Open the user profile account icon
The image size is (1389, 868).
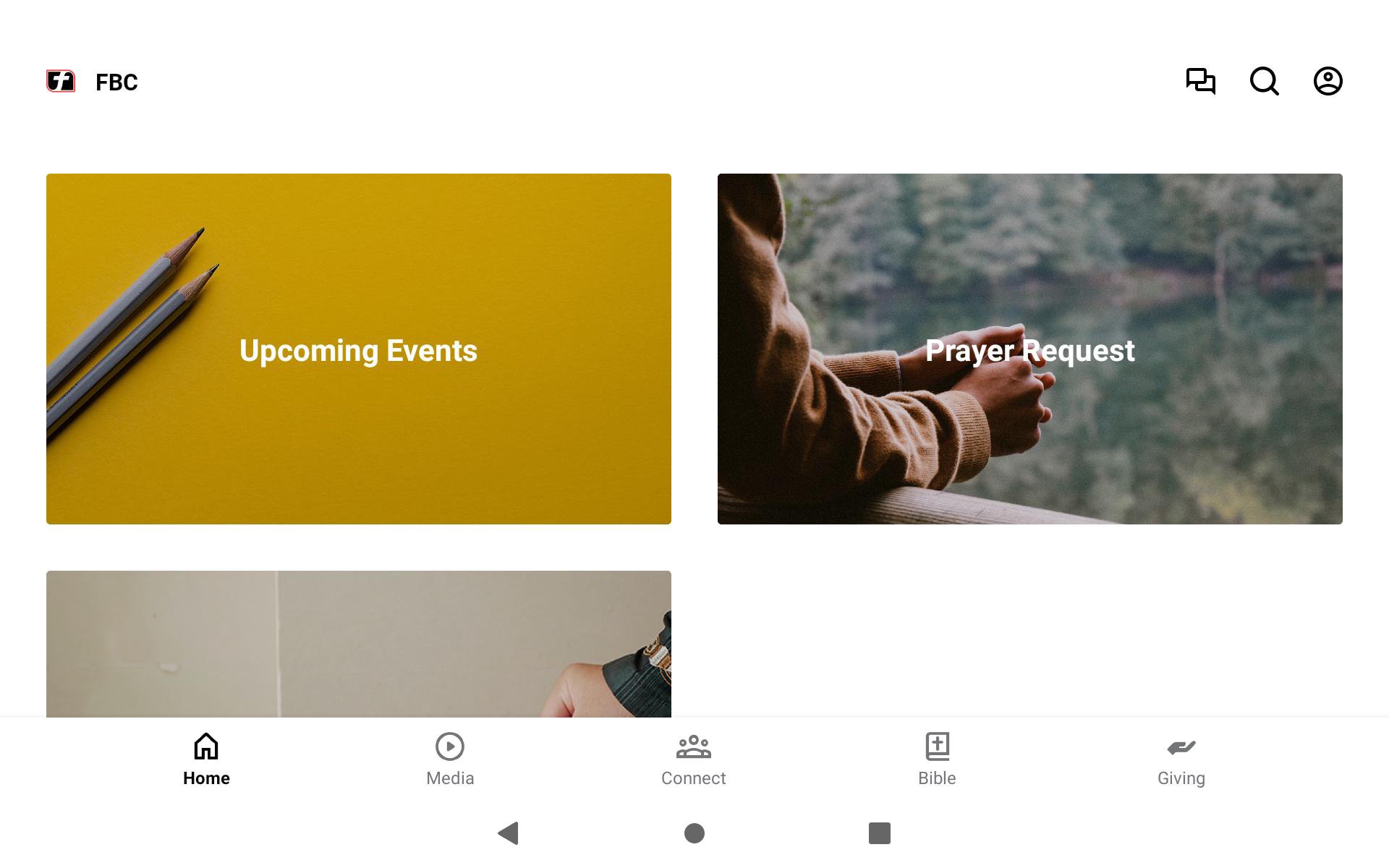pos(1328,81)
